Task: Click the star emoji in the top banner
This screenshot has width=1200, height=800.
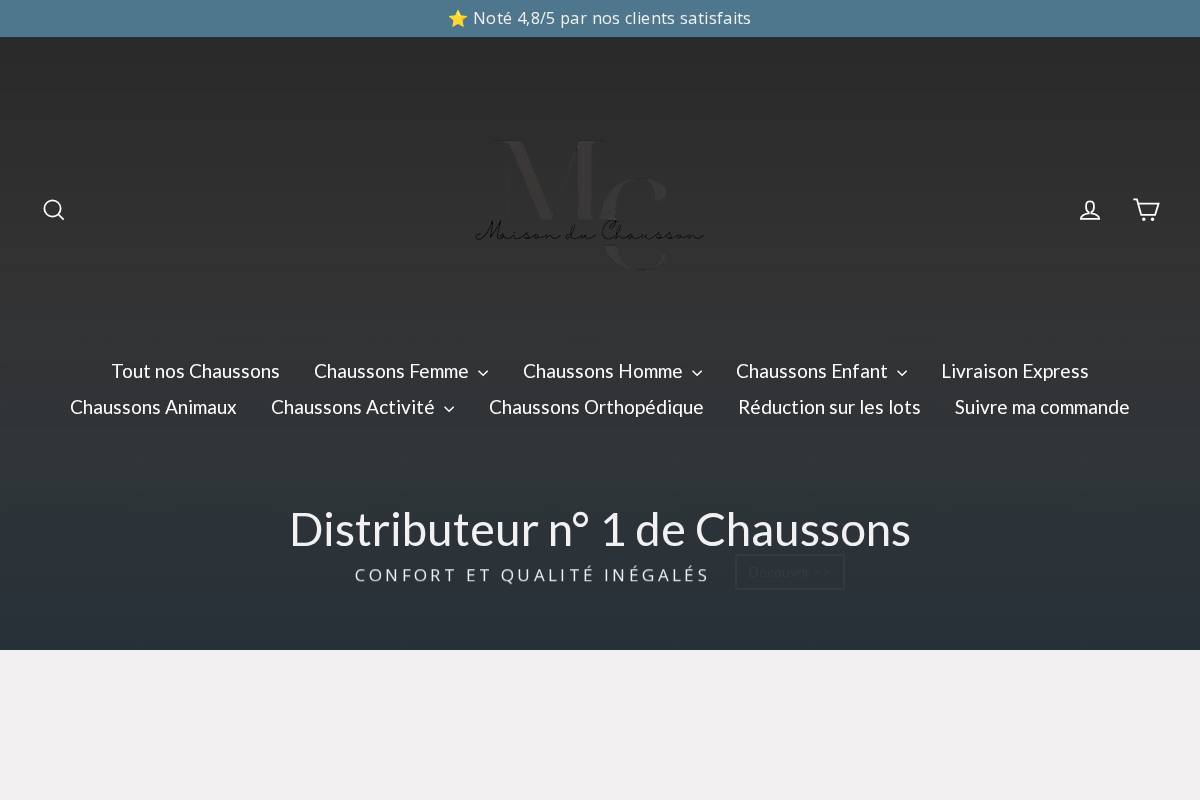Action: pyautogui.click(x=458, y=18)
